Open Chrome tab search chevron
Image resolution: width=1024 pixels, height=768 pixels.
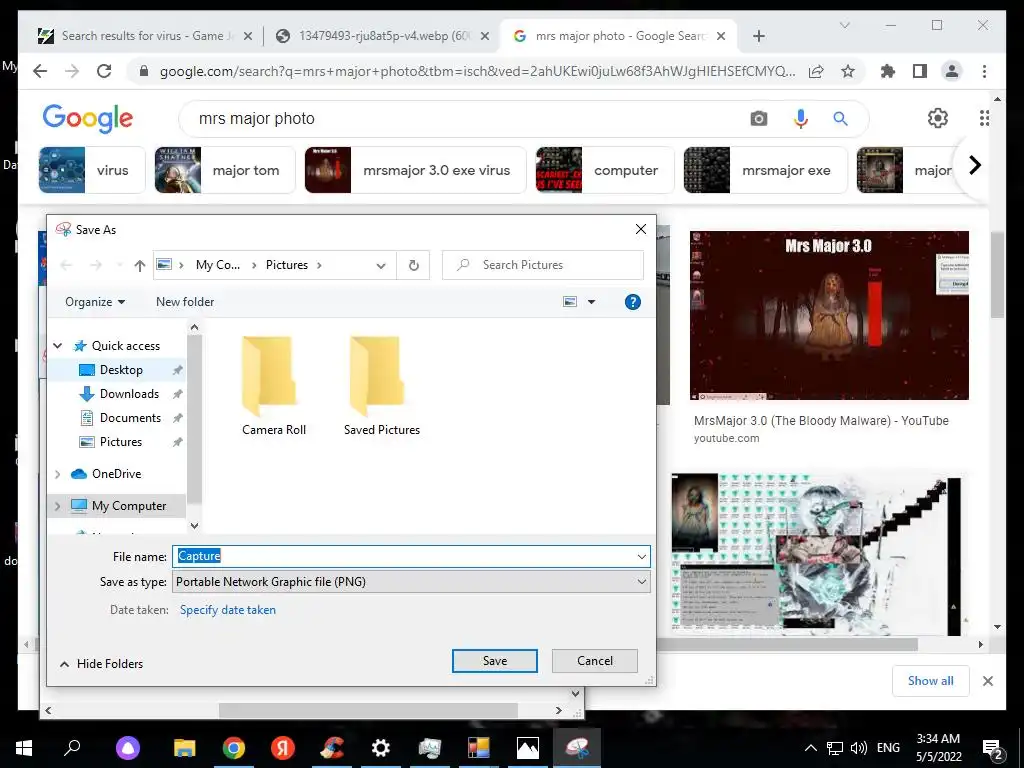click(844, 25)
